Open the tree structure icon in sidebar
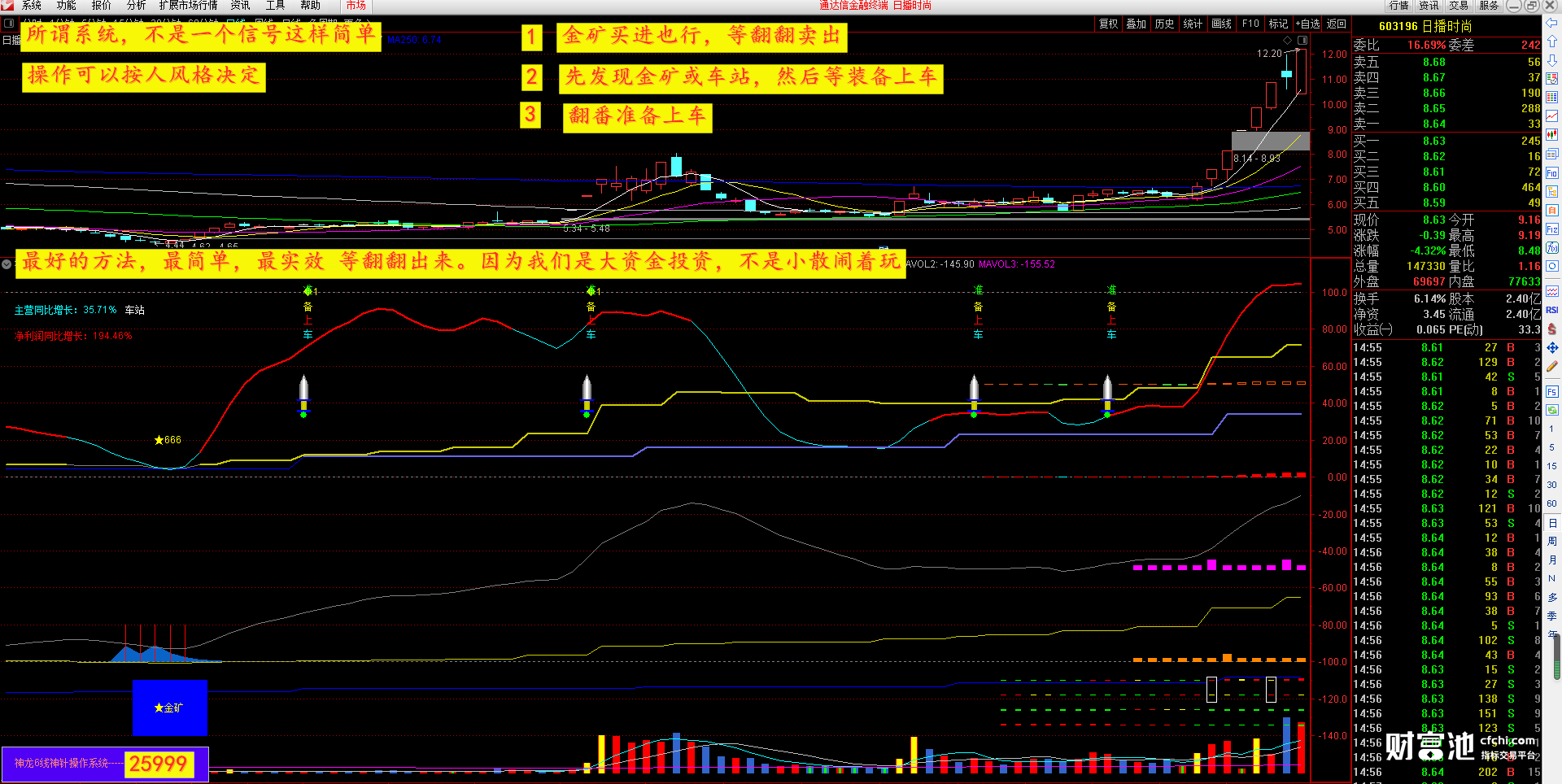 (1552, 192)
